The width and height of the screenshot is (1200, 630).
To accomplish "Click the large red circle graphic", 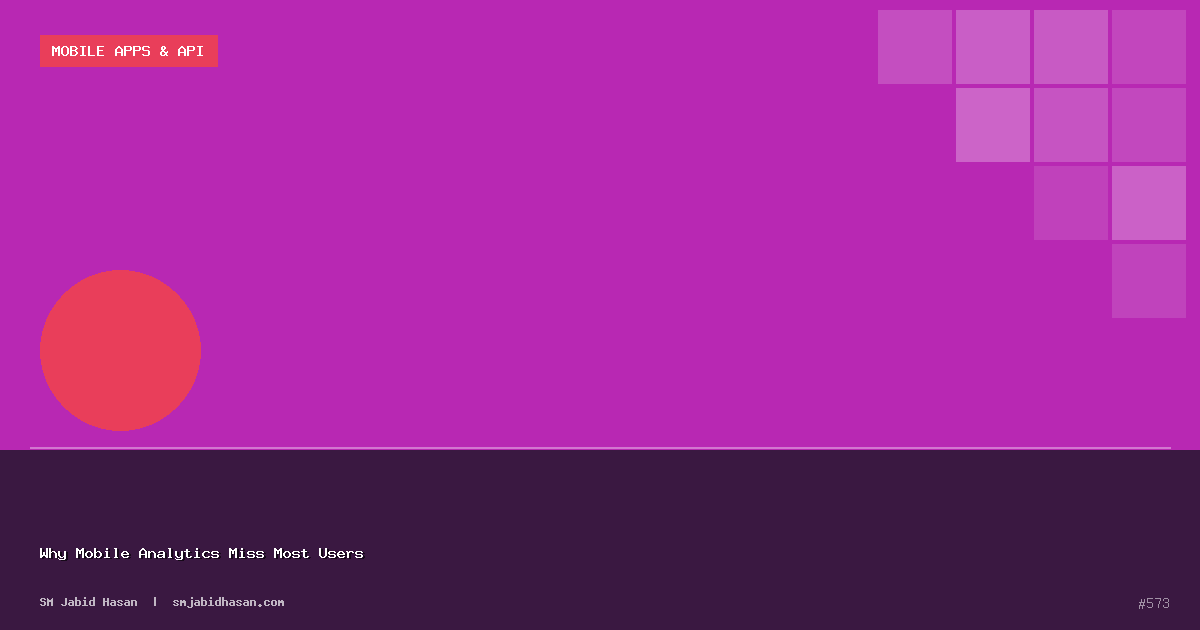I will [x=120, y=350].
